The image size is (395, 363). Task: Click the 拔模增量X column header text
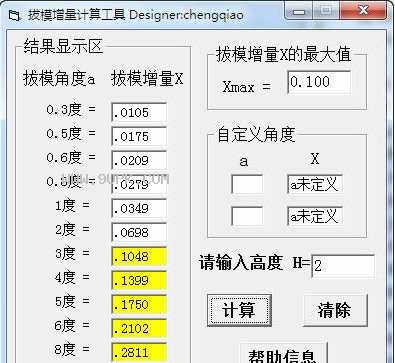point(147,79)
